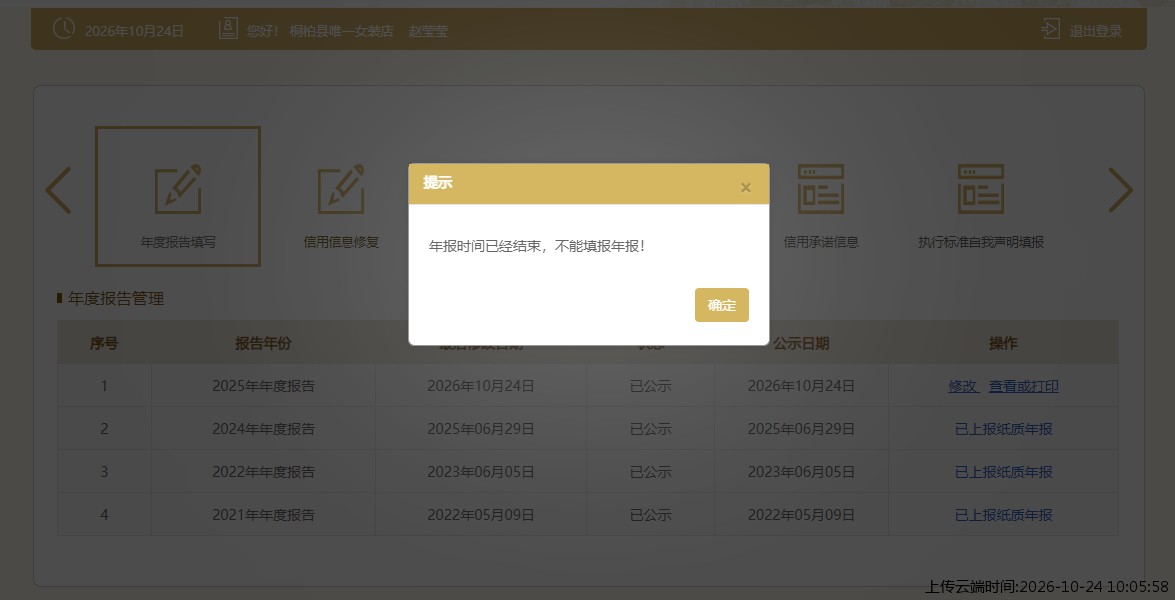Click the 退出登录 logout icon

click(1051, 30)
